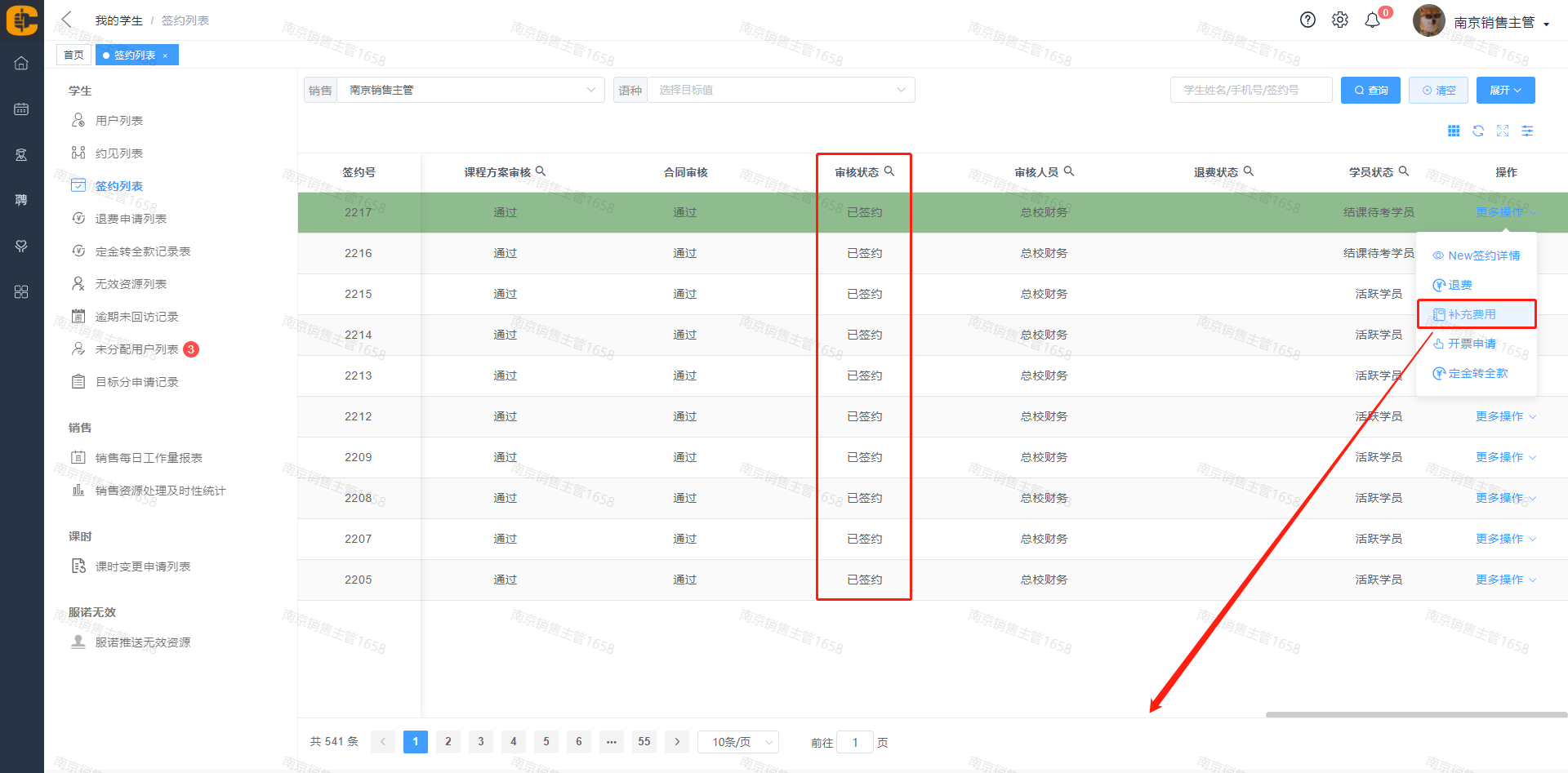Go back using the top-left arrow

pos(67,20)
